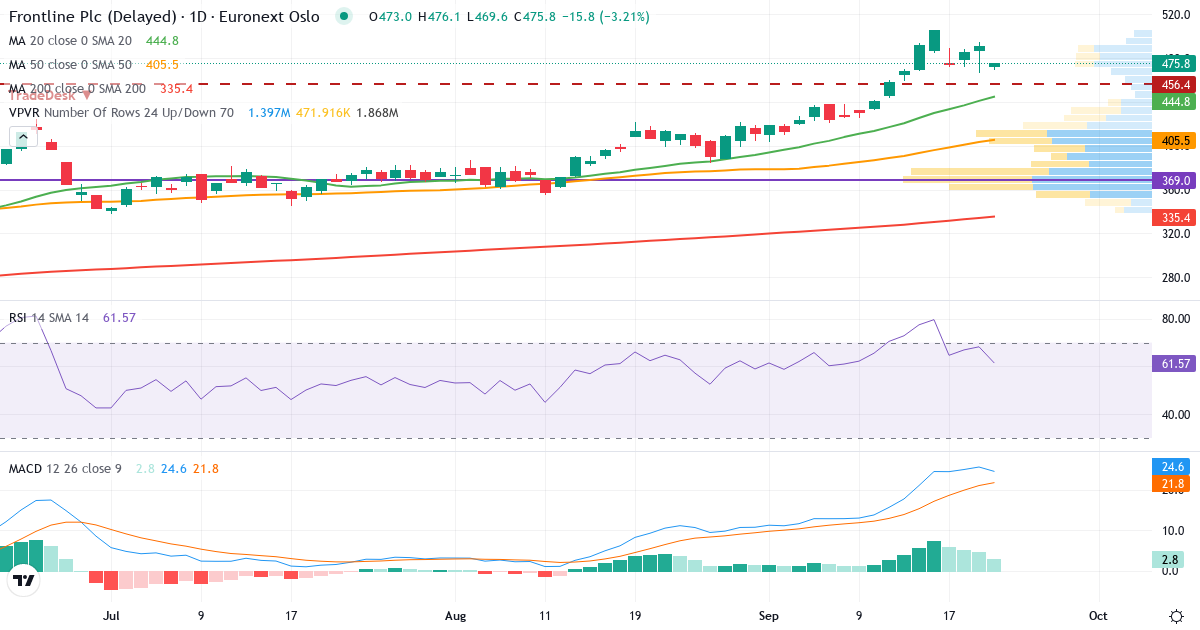
Task: Click the Sep date on time axis
Action: click(x=769, y=616)
